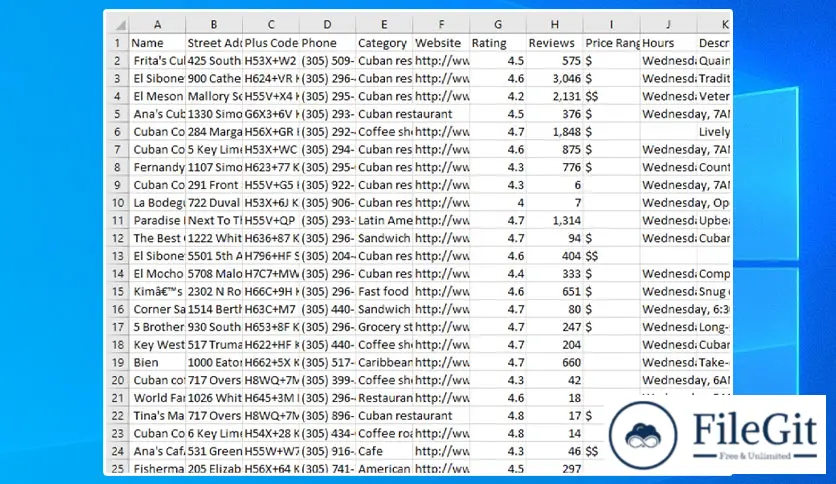
Task: Select the 'Fernandy' name cell
Action: (157, 167)
